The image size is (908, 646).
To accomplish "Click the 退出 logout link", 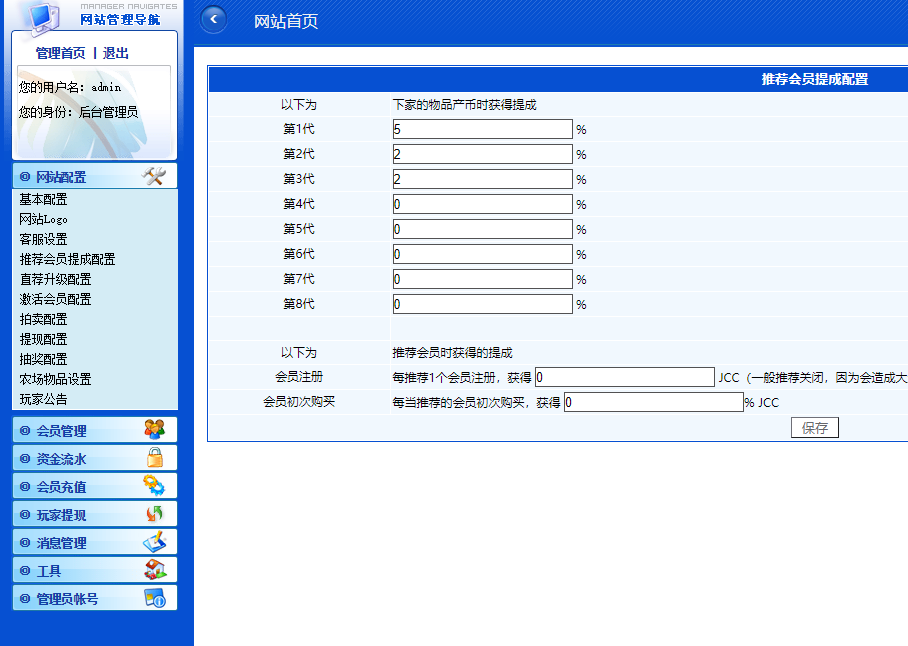I will (116, 53).
